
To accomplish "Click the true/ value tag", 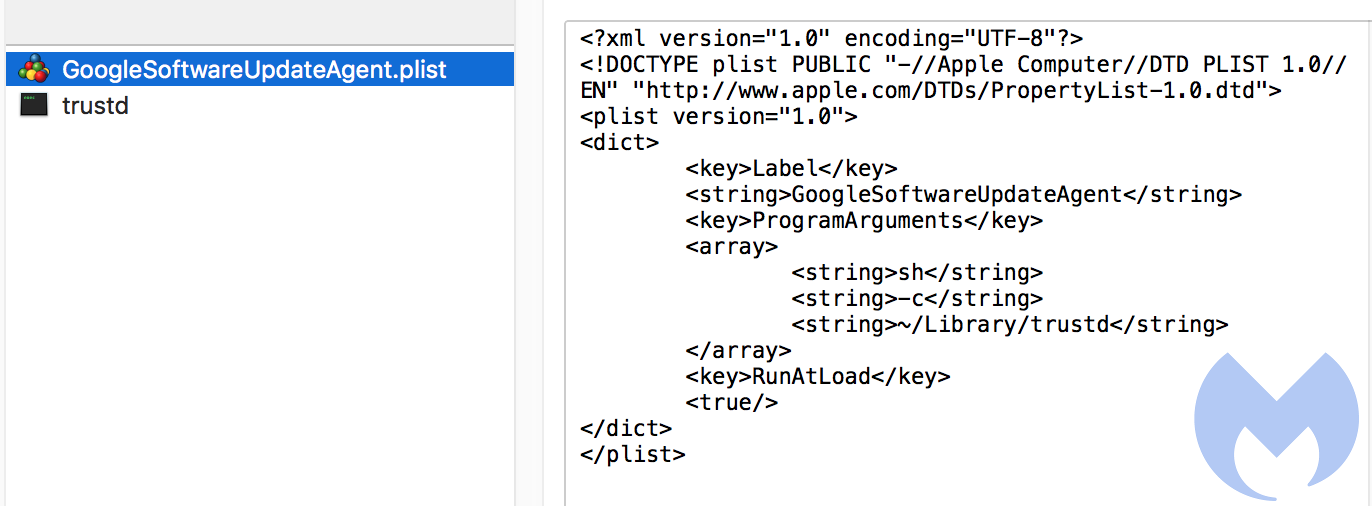I will click(x=732, y=403).
